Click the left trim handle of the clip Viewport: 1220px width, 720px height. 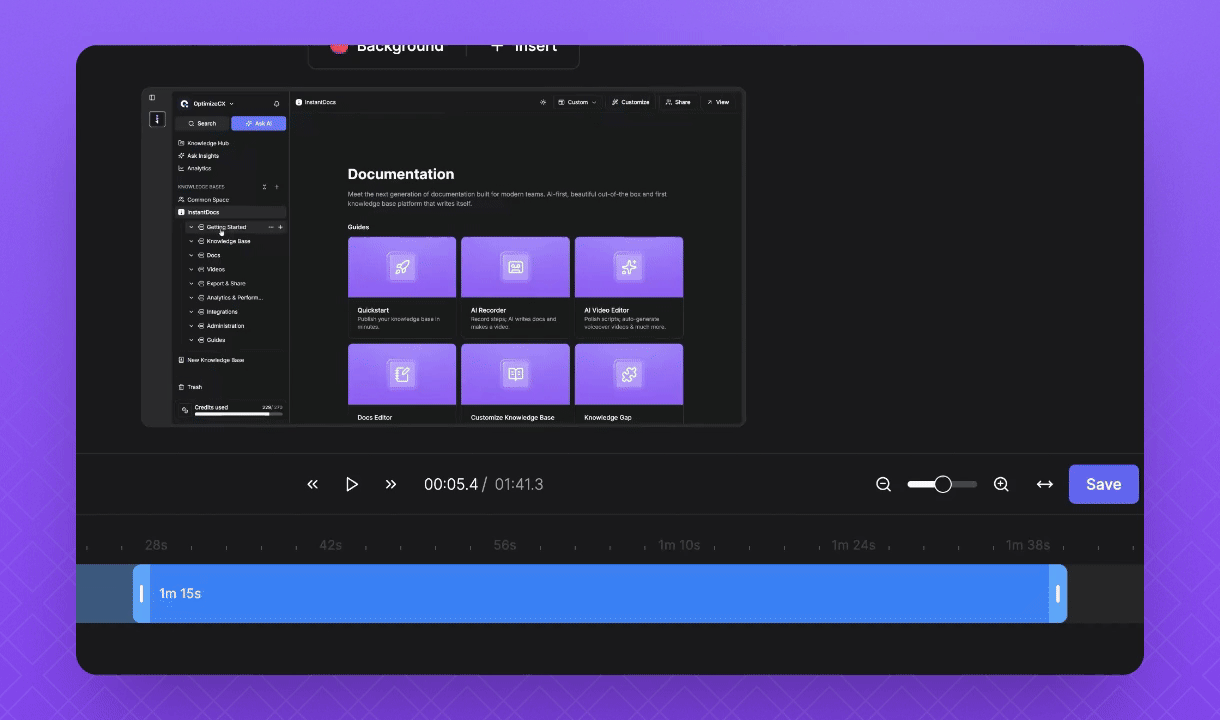[x=141, y=594]
